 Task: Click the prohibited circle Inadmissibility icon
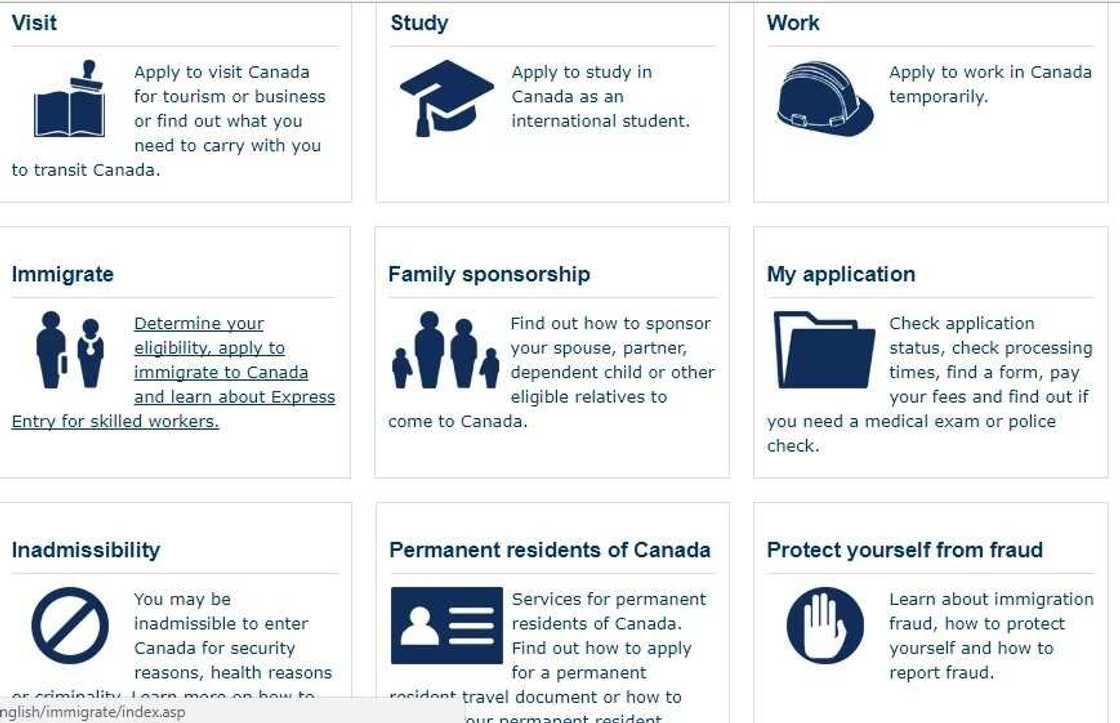[69, 626]
